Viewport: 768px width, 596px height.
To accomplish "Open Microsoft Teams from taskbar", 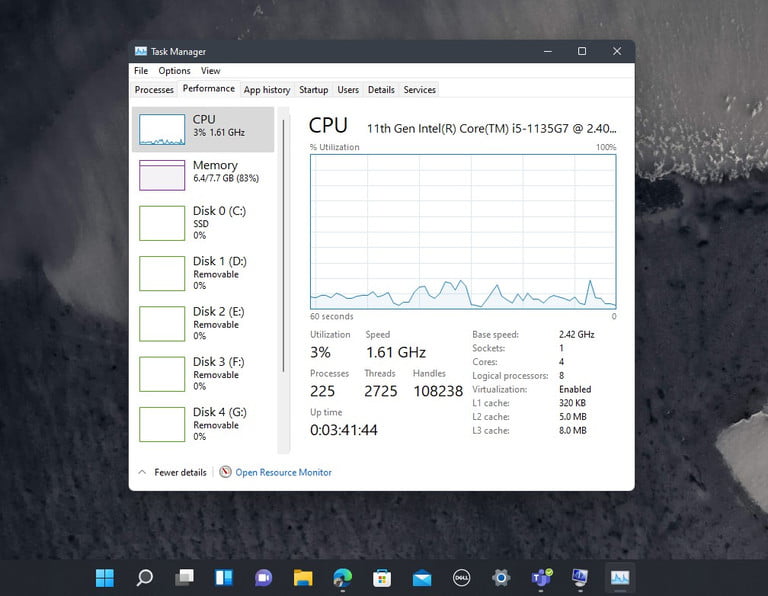I will (x=541, y=578).
